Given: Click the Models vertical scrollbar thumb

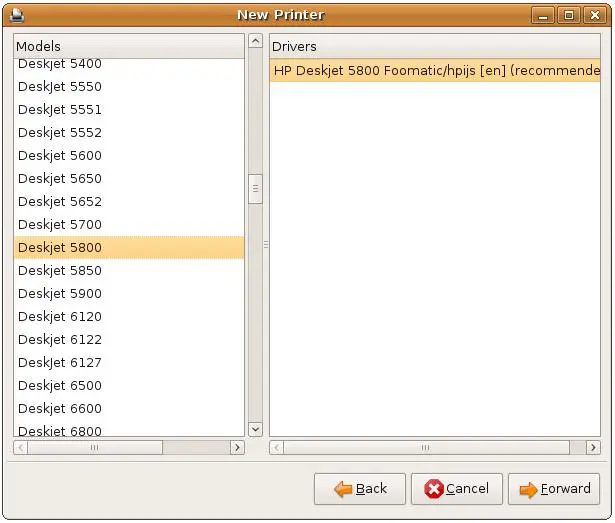Looking at the screenshot, I should [x=255, y=188].
